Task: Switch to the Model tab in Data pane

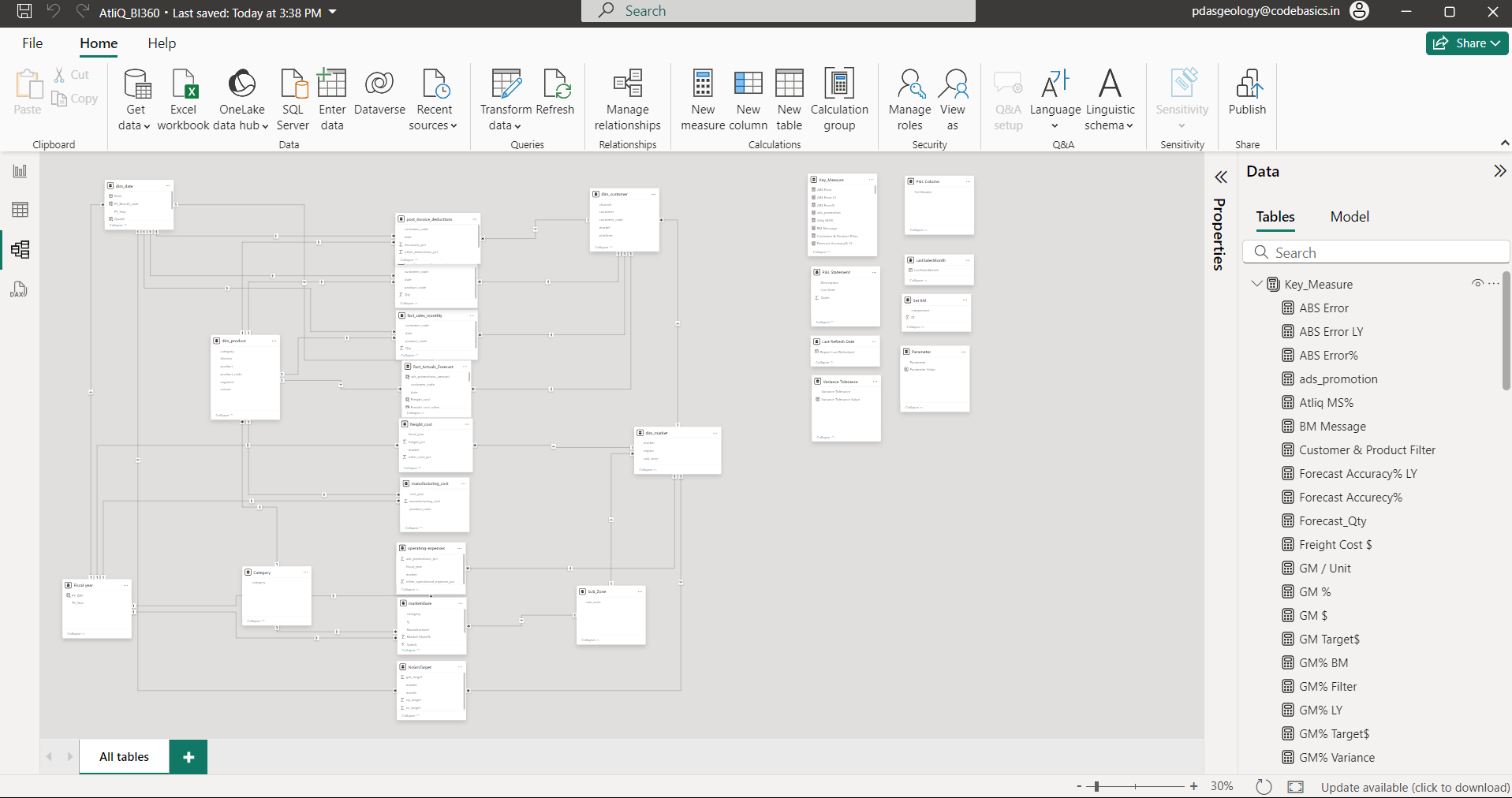Action: coord(1350,217)
